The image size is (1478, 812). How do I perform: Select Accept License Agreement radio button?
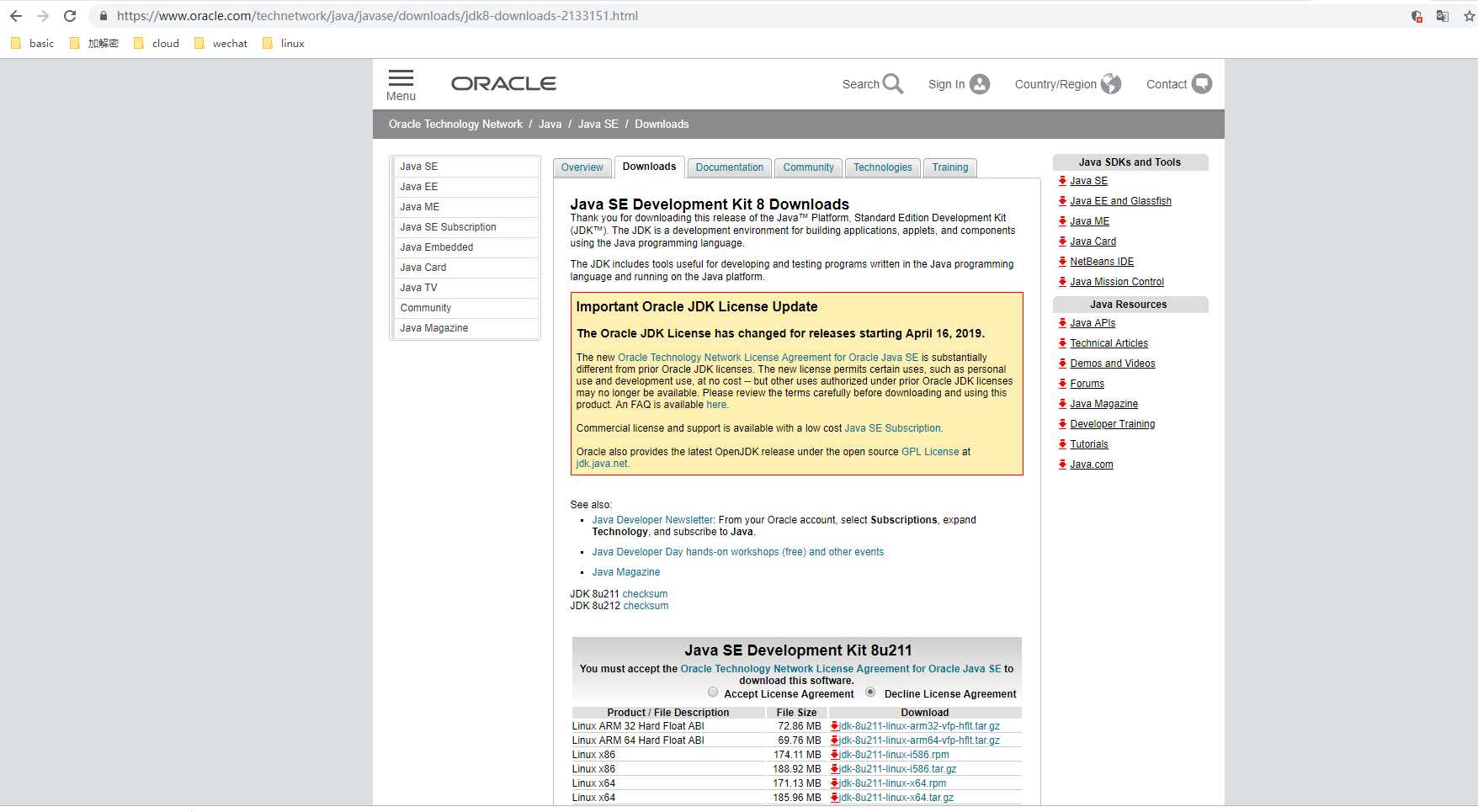pos(713,693)
